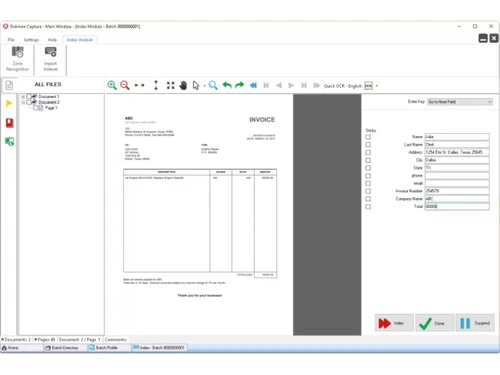Activate the blue magnifier zoom tool
The image size is (500, 375).
[x=213, y=85]
